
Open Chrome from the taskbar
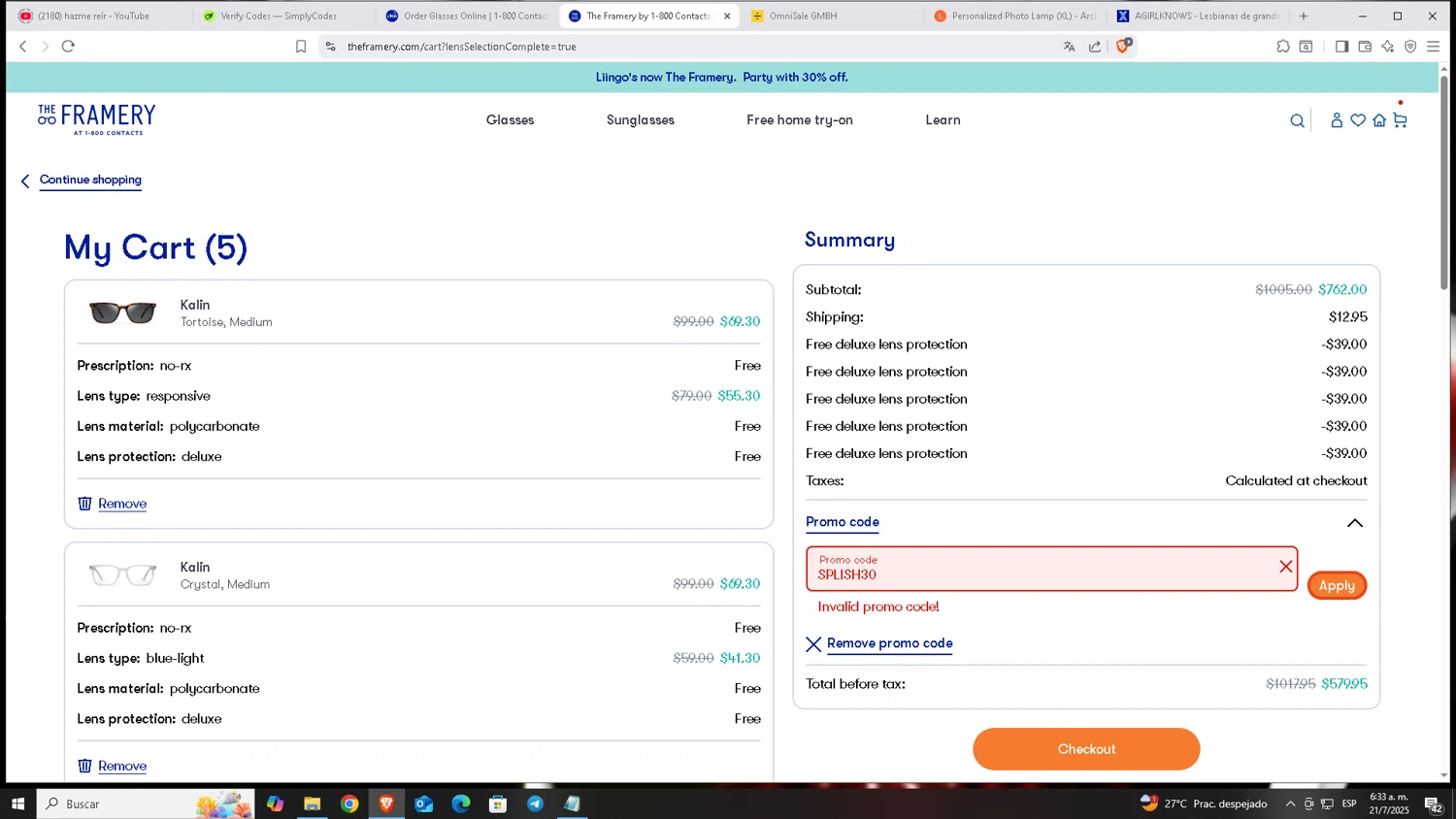coord(349,803)
